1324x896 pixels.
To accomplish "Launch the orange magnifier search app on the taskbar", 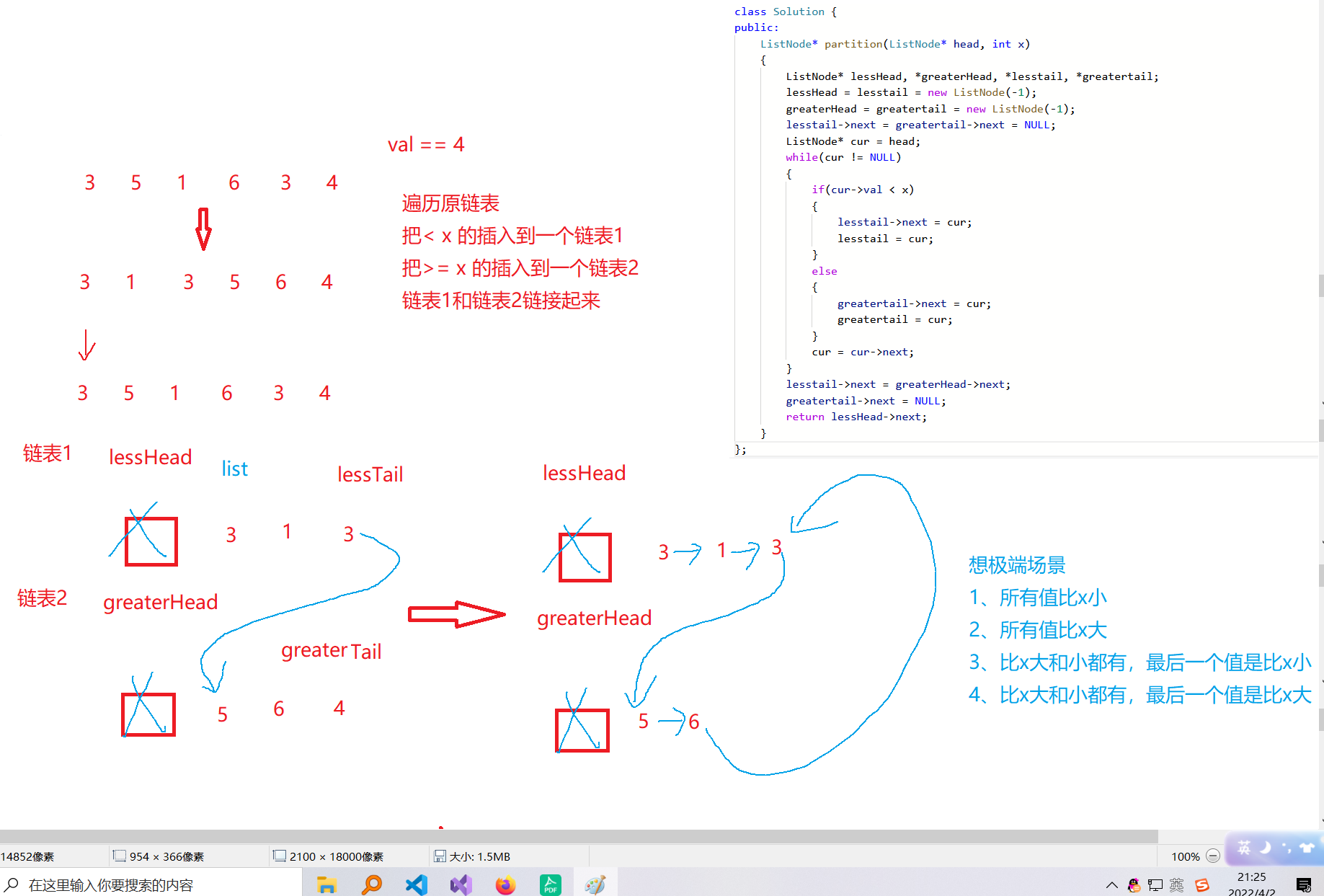I will (x=371, y=884).
